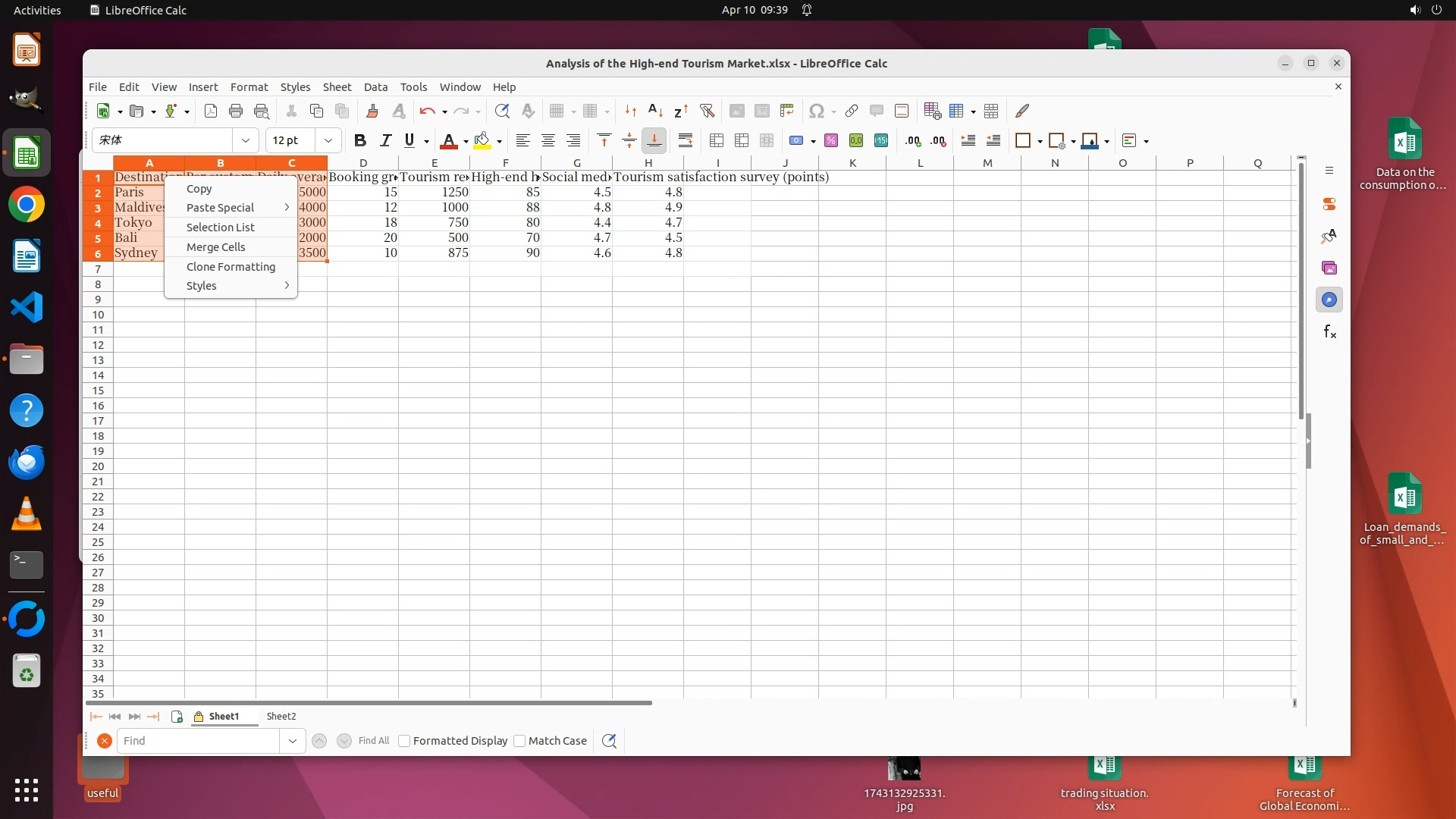Switch to the Sheet2 tab

click(281, 717)
